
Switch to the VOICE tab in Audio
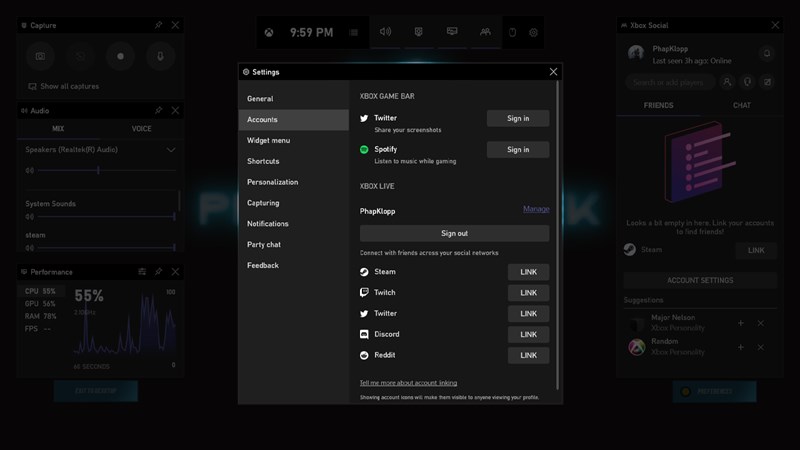(141, 129)
